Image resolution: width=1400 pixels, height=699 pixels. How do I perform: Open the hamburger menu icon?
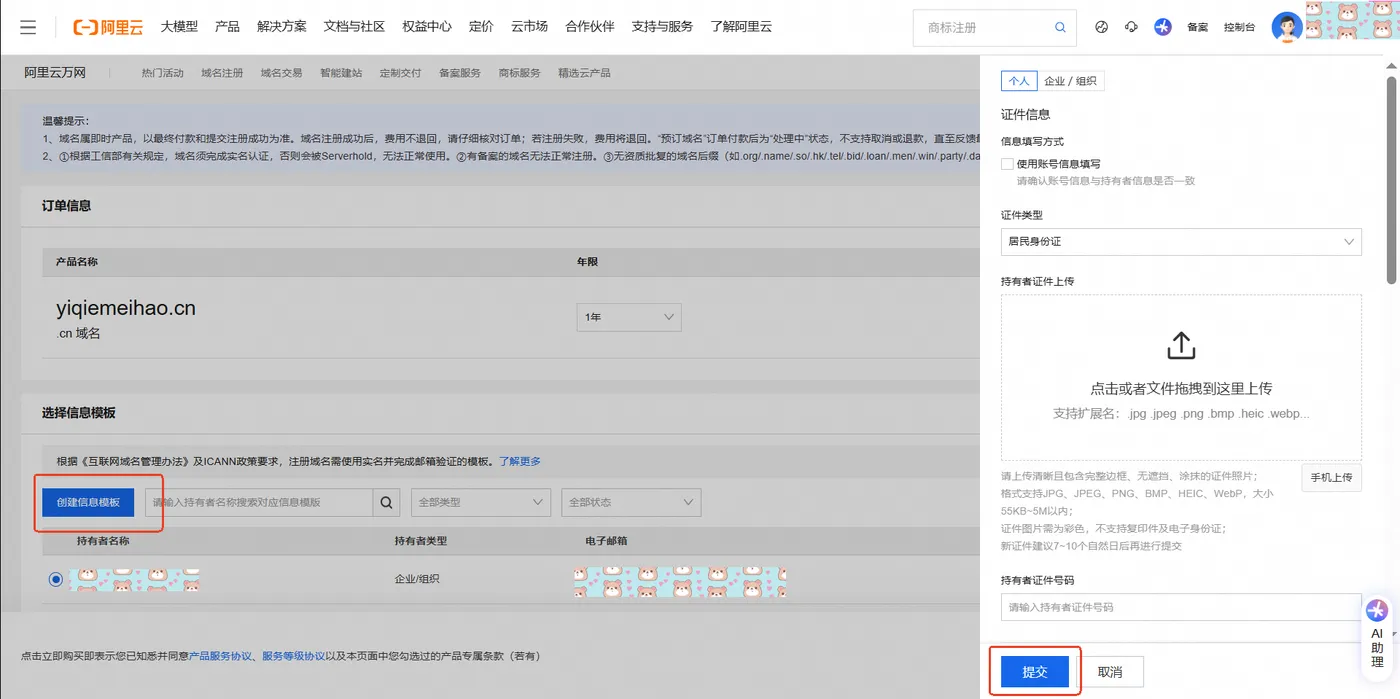(x=28, y=27)
